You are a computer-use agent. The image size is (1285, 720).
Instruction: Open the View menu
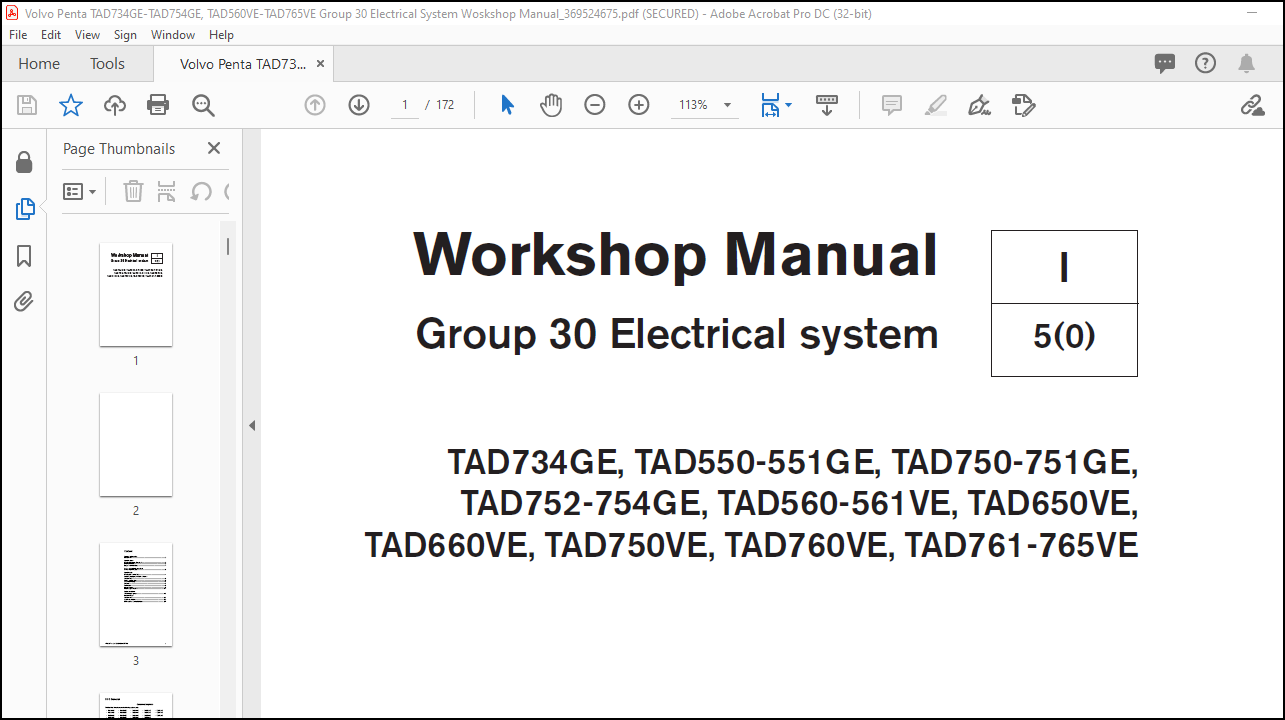point(88,34)
